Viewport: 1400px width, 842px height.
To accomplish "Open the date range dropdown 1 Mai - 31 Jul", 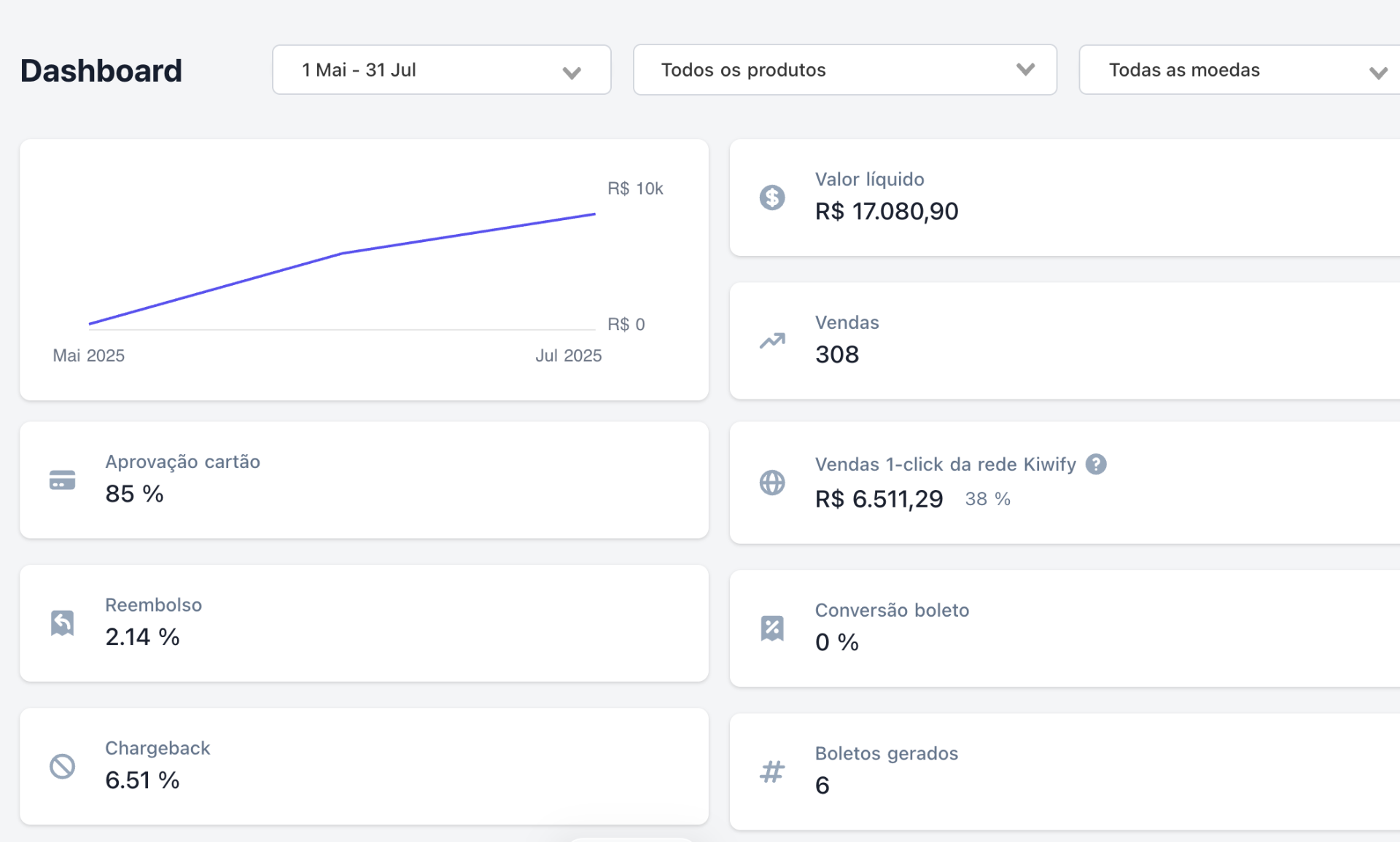I will pos(441,70).
